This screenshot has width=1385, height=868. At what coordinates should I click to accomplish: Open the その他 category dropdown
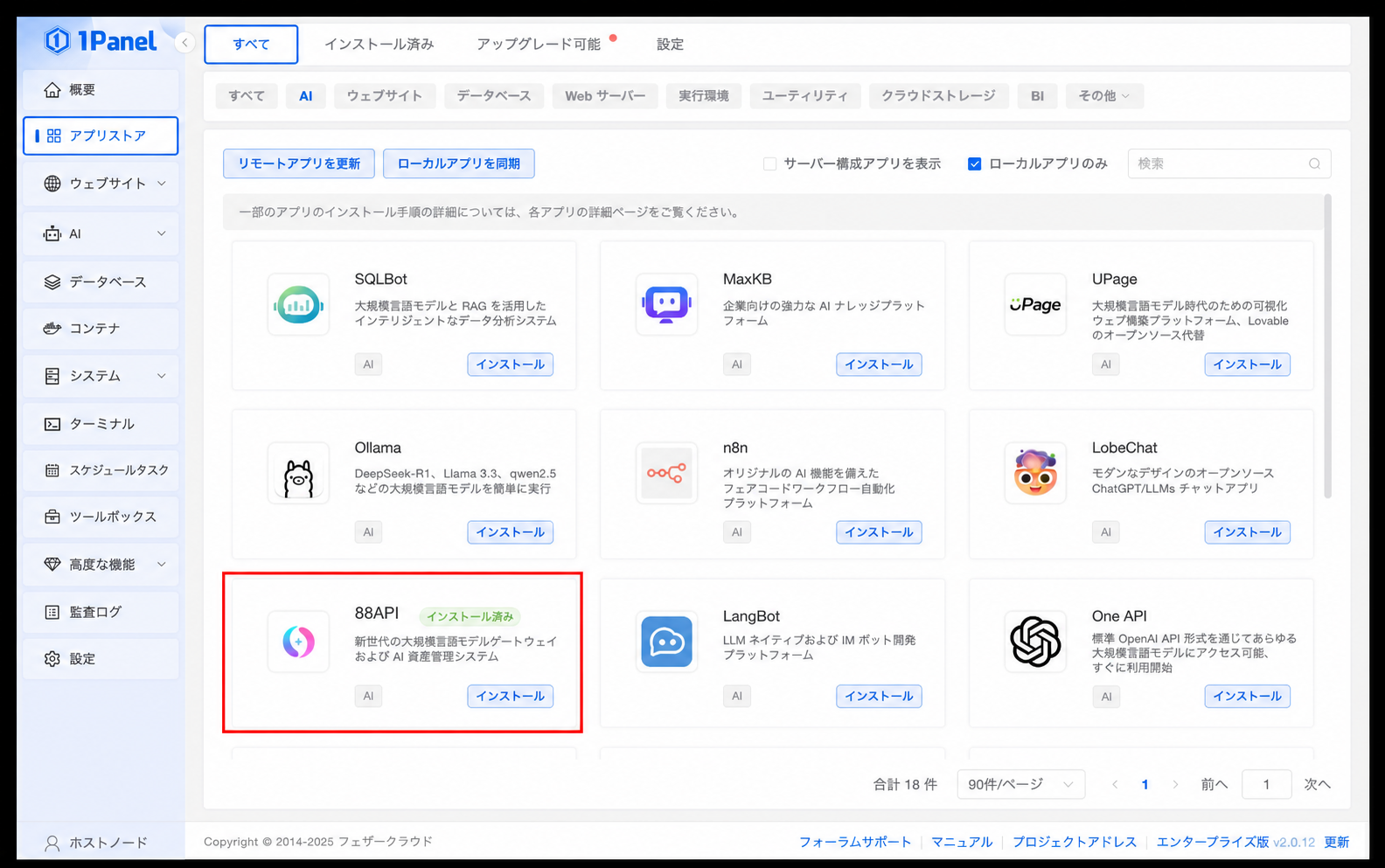tap(1104, 96)
